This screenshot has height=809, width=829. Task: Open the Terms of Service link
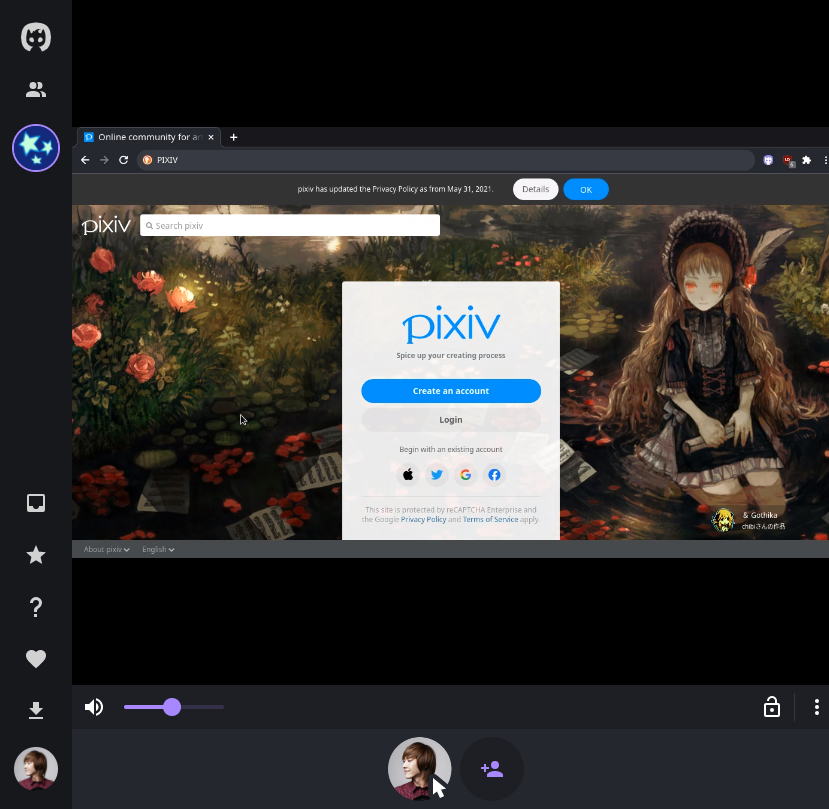[x=490, y=520]
